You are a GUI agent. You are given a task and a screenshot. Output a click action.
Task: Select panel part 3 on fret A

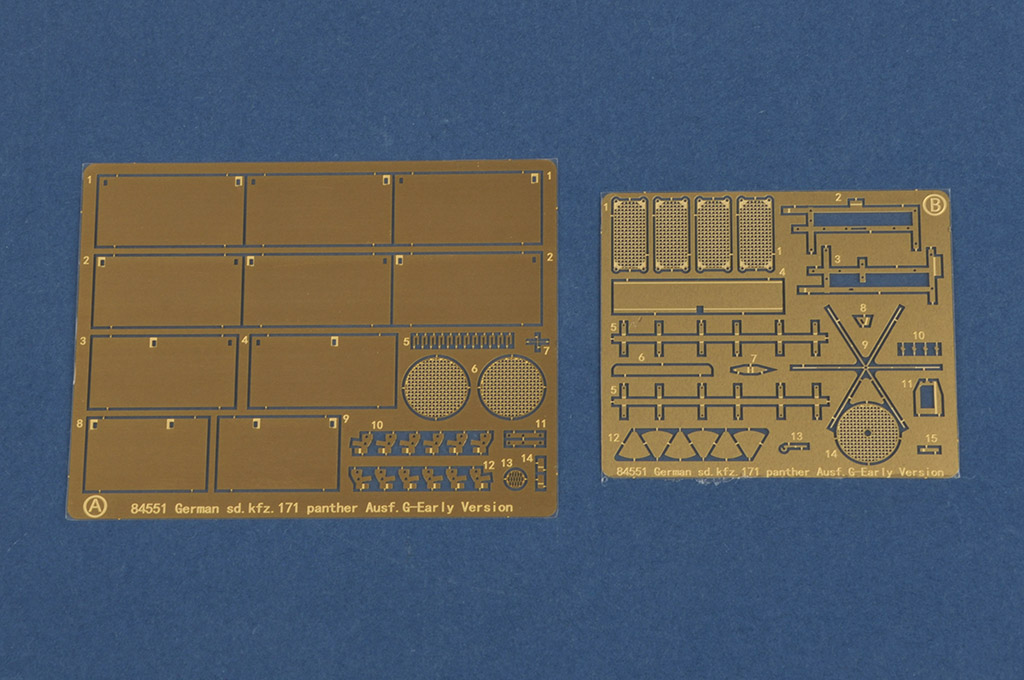click(165, 371)
